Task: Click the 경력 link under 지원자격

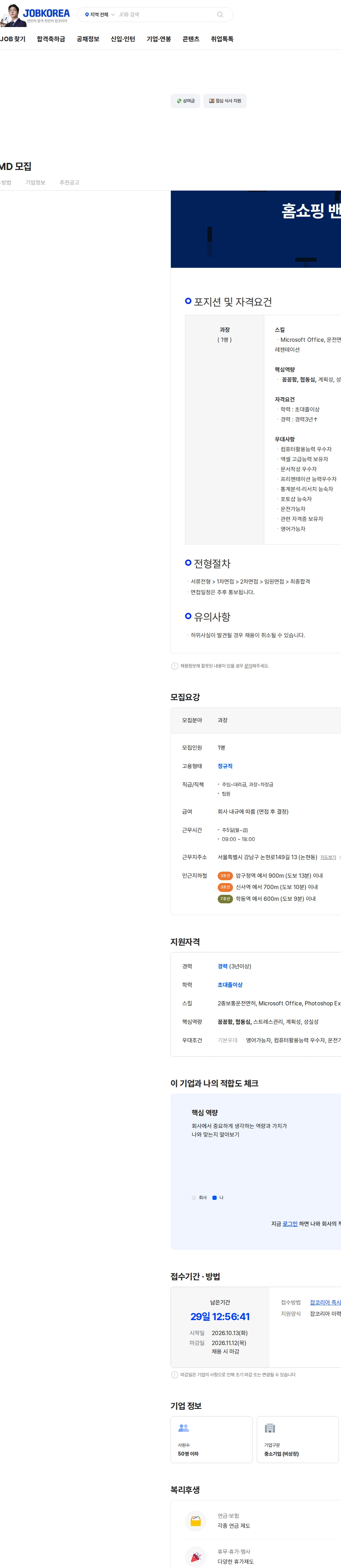Action: click(222, 967)
